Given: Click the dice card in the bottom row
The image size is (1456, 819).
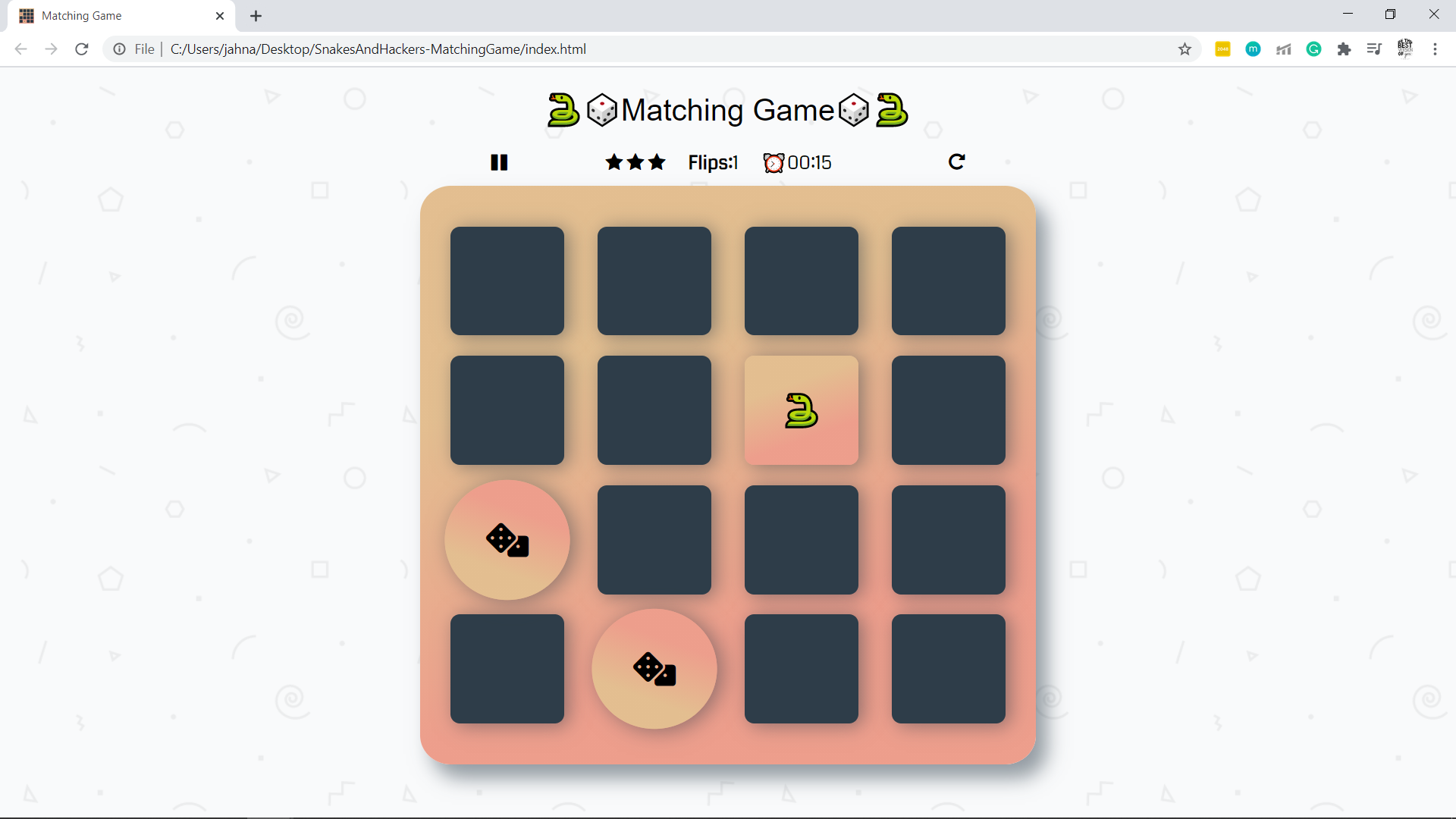Looking at the screenshot, I should (x=654, y=669).
